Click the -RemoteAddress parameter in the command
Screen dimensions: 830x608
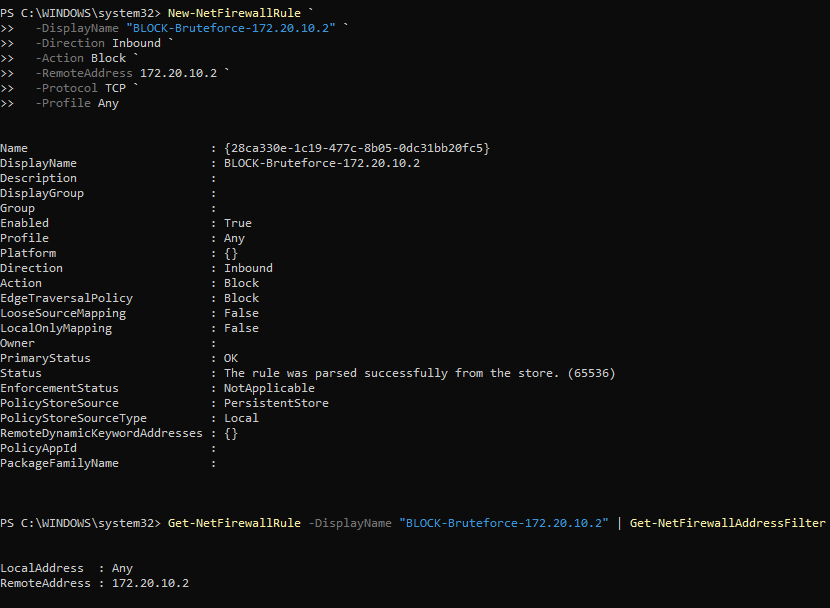pos(83,73)
